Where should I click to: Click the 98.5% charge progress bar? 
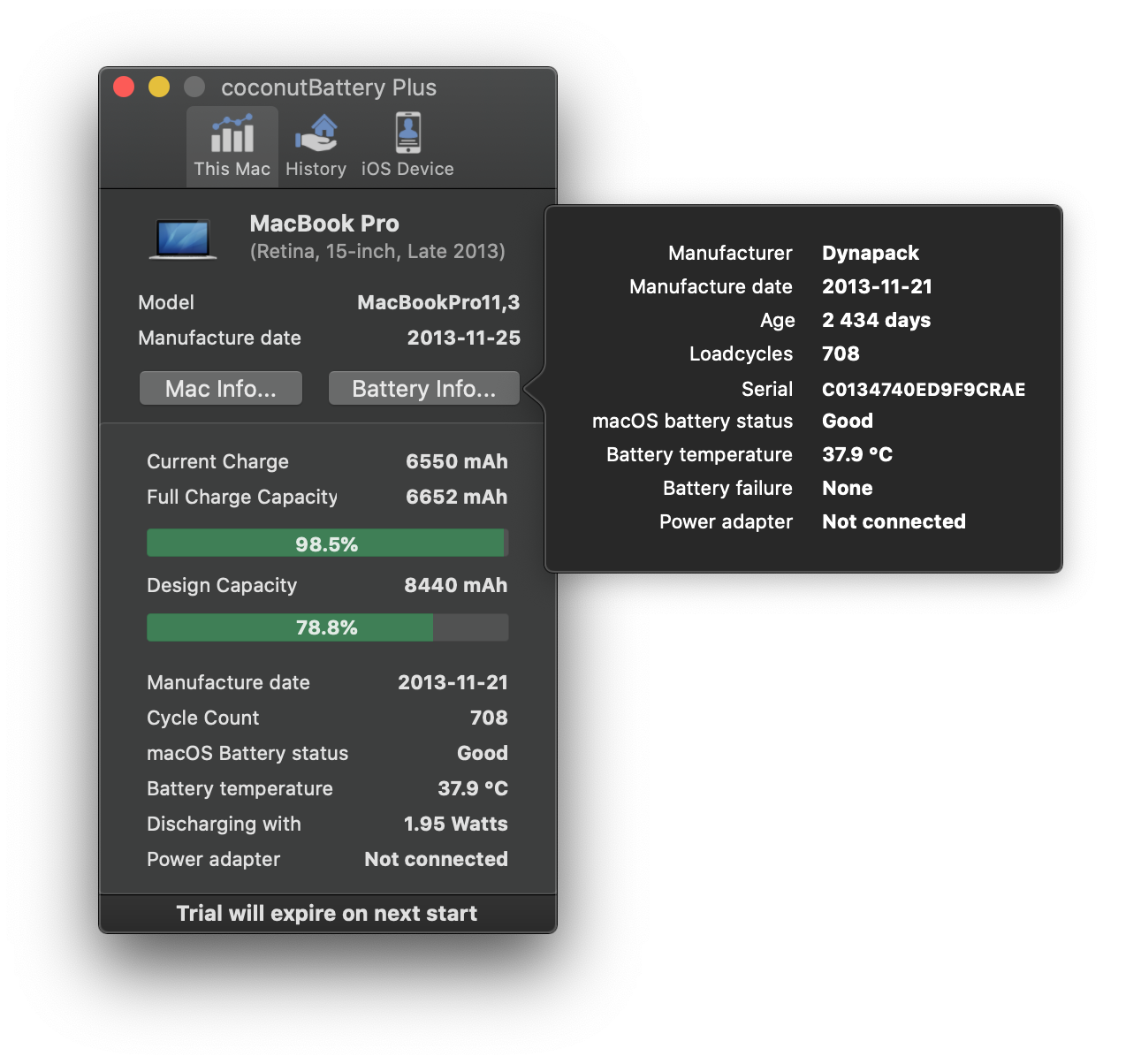click(x=327, y=543)
